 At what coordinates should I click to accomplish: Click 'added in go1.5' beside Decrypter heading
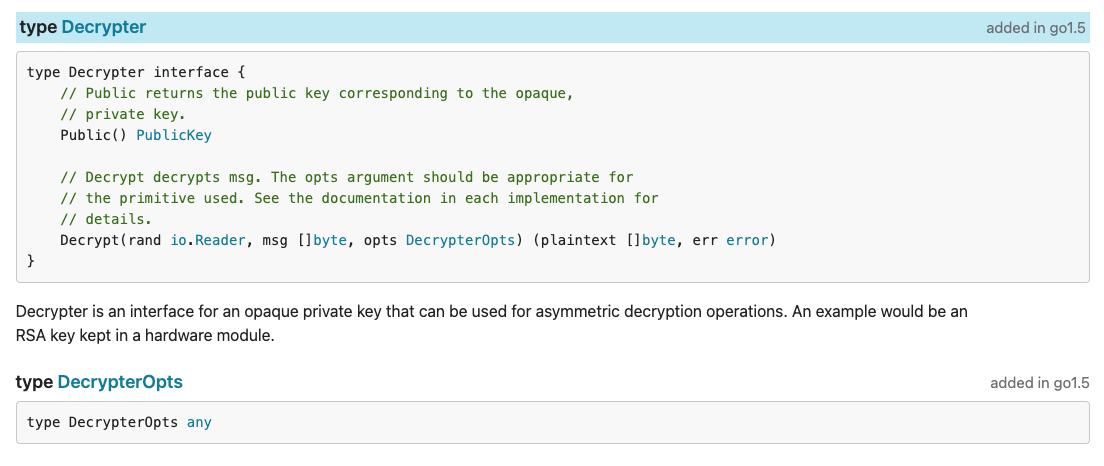(1037, 28)
